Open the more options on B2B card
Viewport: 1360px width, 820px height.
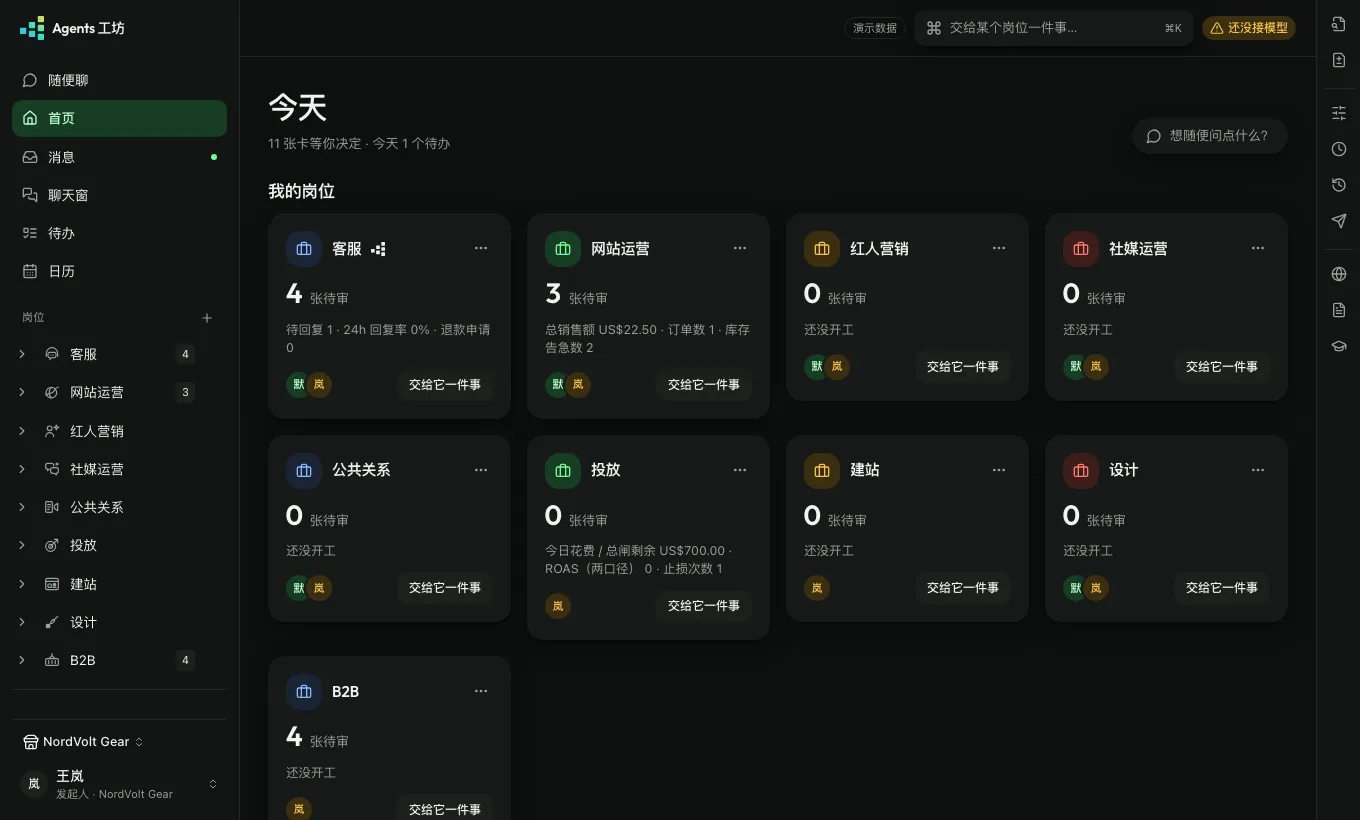(481, 691)
